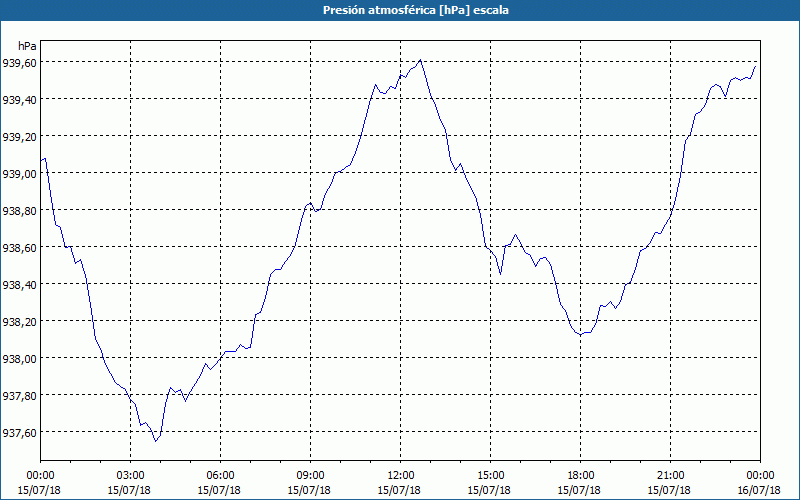800x500 pixels.
Task: Click the pressure curve peak near 12:40
Action: pyautogui.click(x=420, y=60)
